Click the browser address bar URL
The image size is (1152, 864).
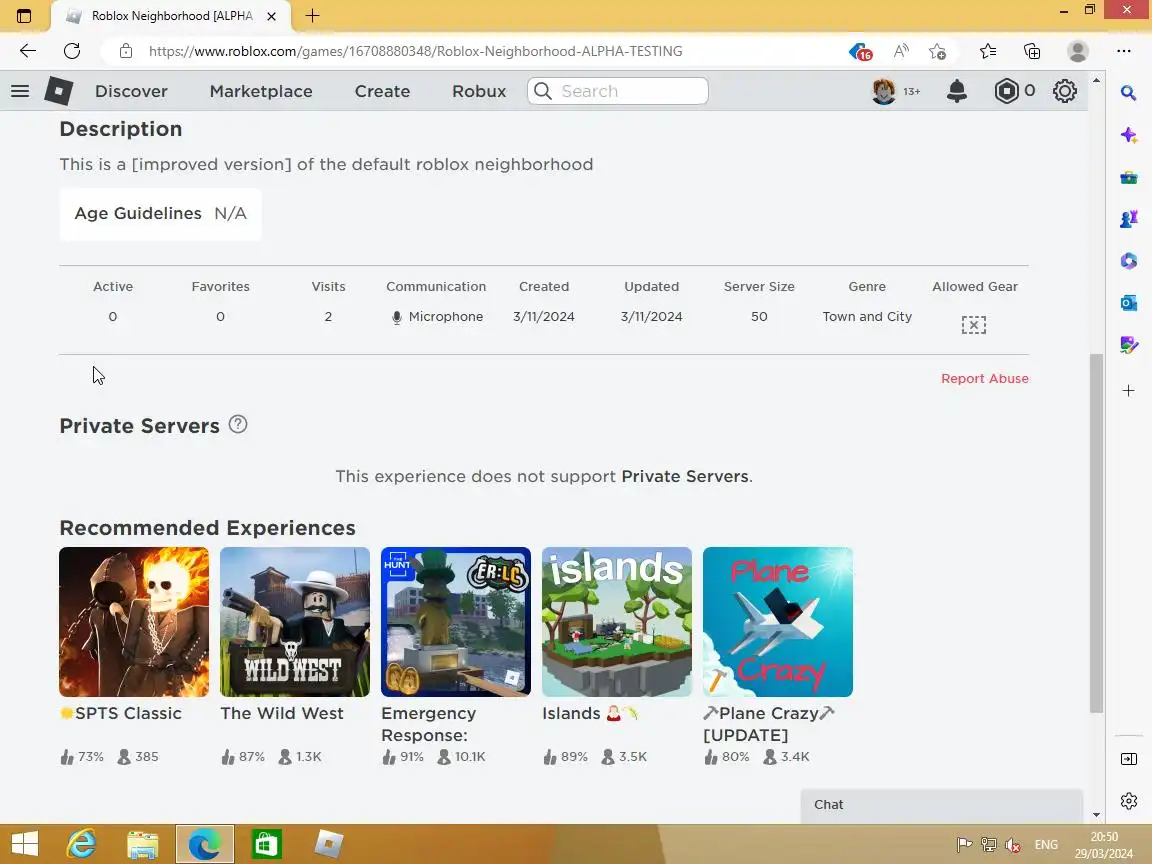tap(415, 51)
